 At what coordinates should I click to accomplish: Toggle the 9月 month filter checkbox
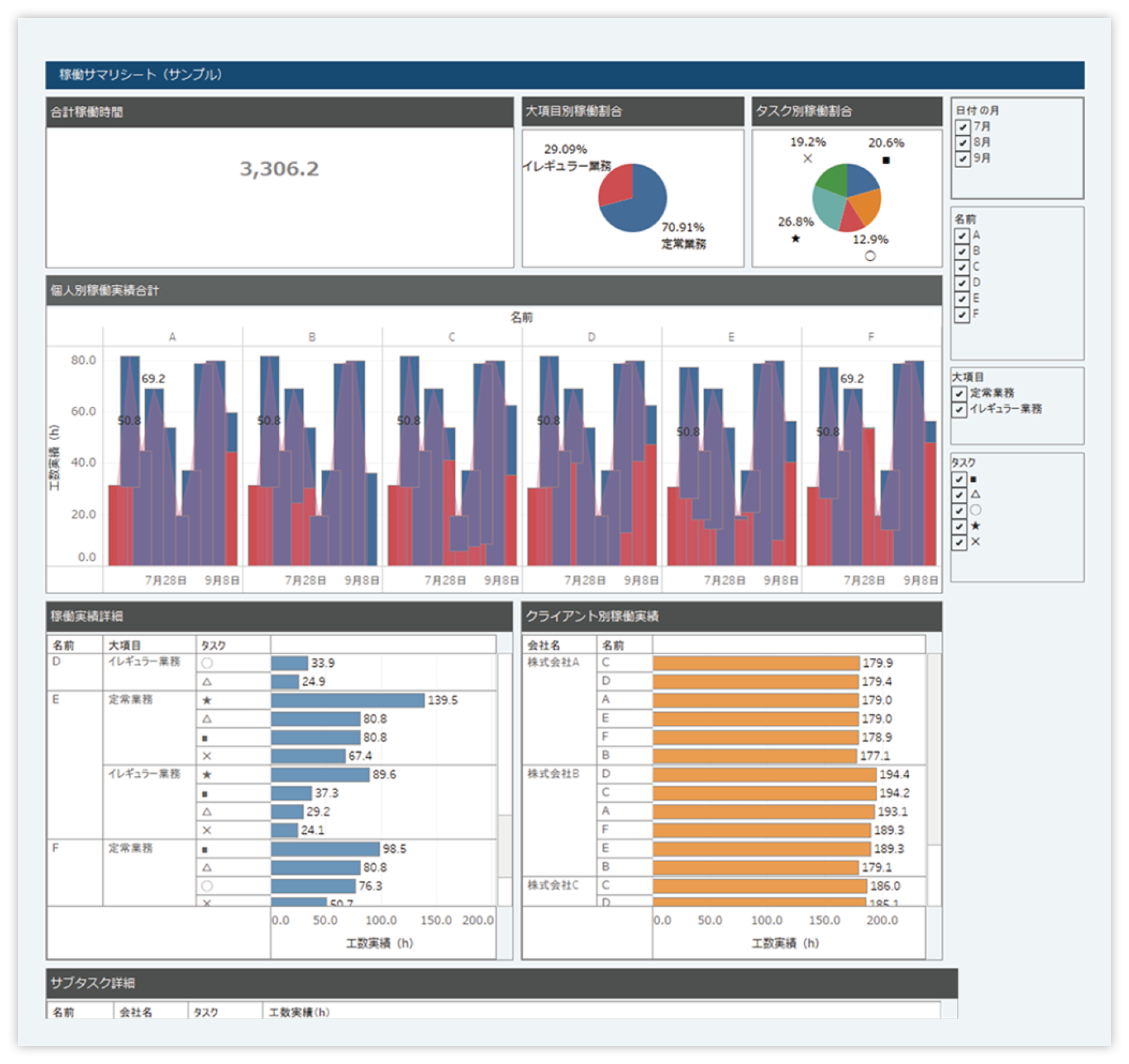point(962,158)
